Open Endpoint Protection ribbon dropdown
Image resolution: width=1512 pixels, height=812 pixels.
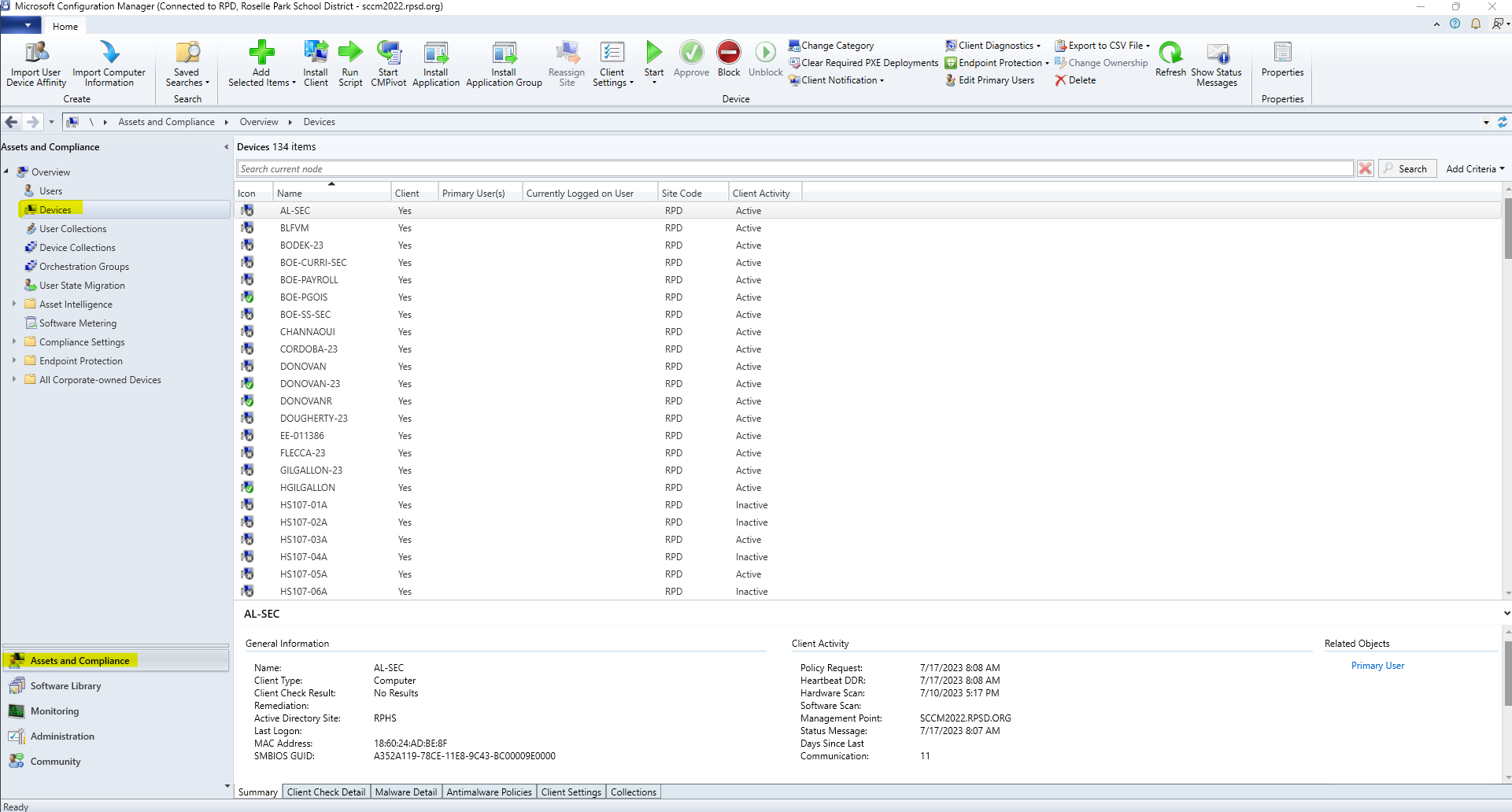tap(996, 63)
